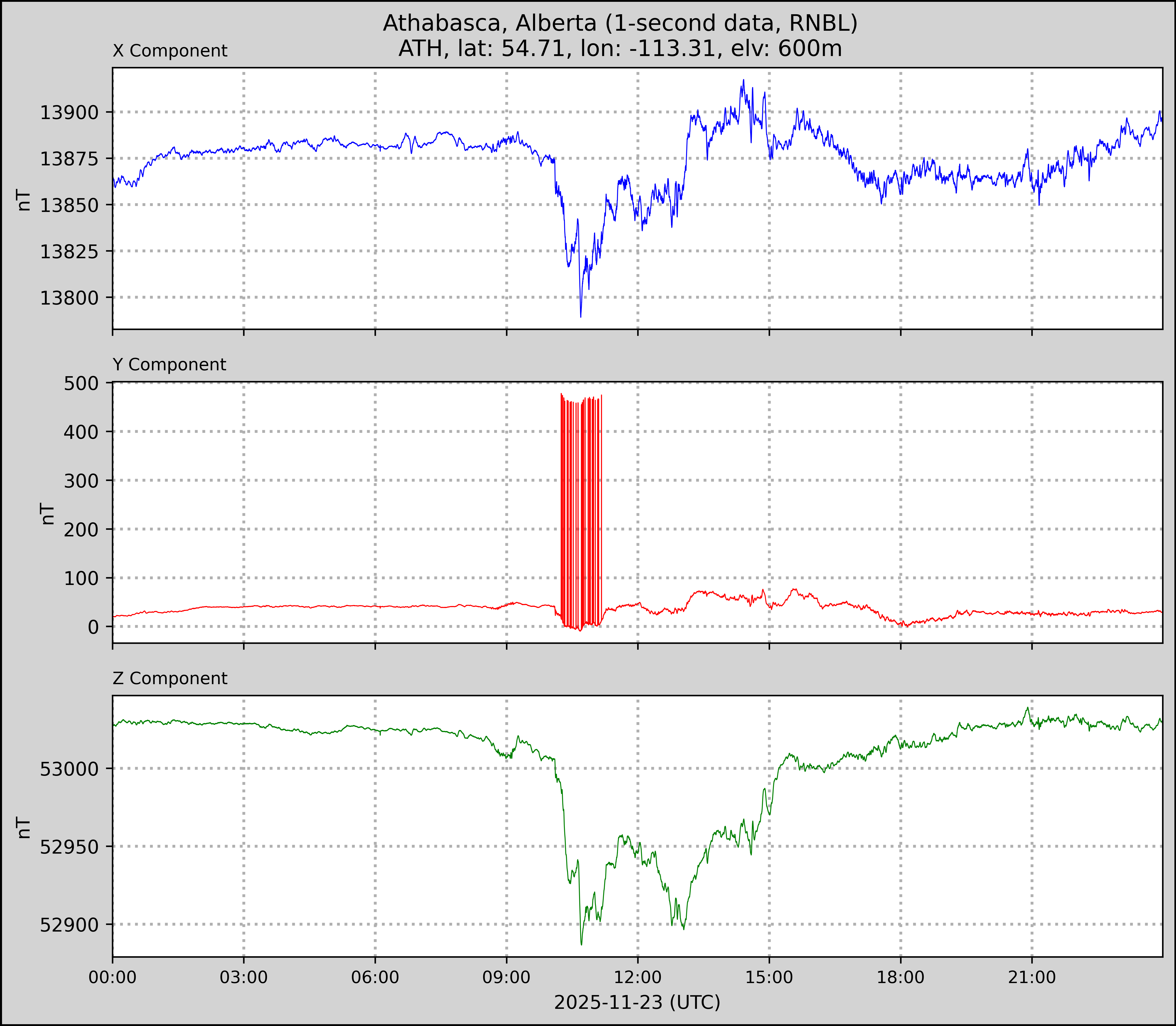This screenshot has width=1176, height=1026.
Task: Click the 12:00 time axis label
Action: click(638, 977)
